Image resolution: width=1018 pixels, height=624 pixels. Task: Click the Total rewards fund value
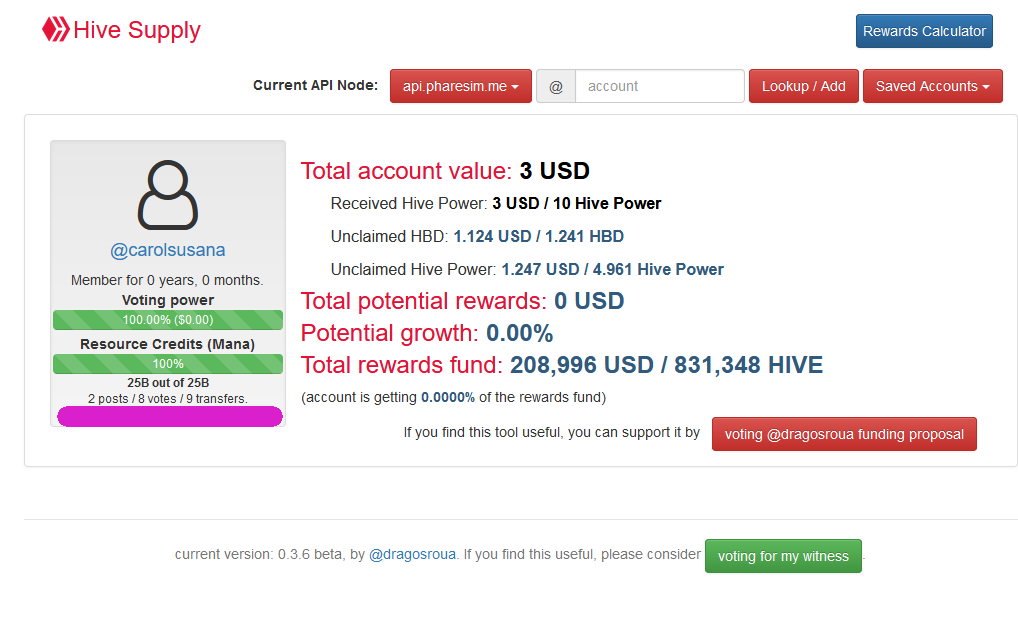coord(666,365)
